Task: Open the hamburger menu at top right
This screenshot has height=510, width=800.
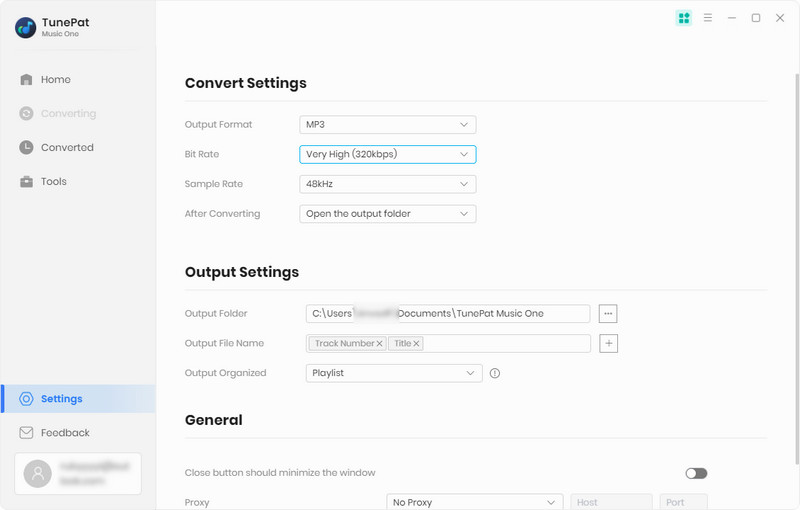Action: [708, 18]
